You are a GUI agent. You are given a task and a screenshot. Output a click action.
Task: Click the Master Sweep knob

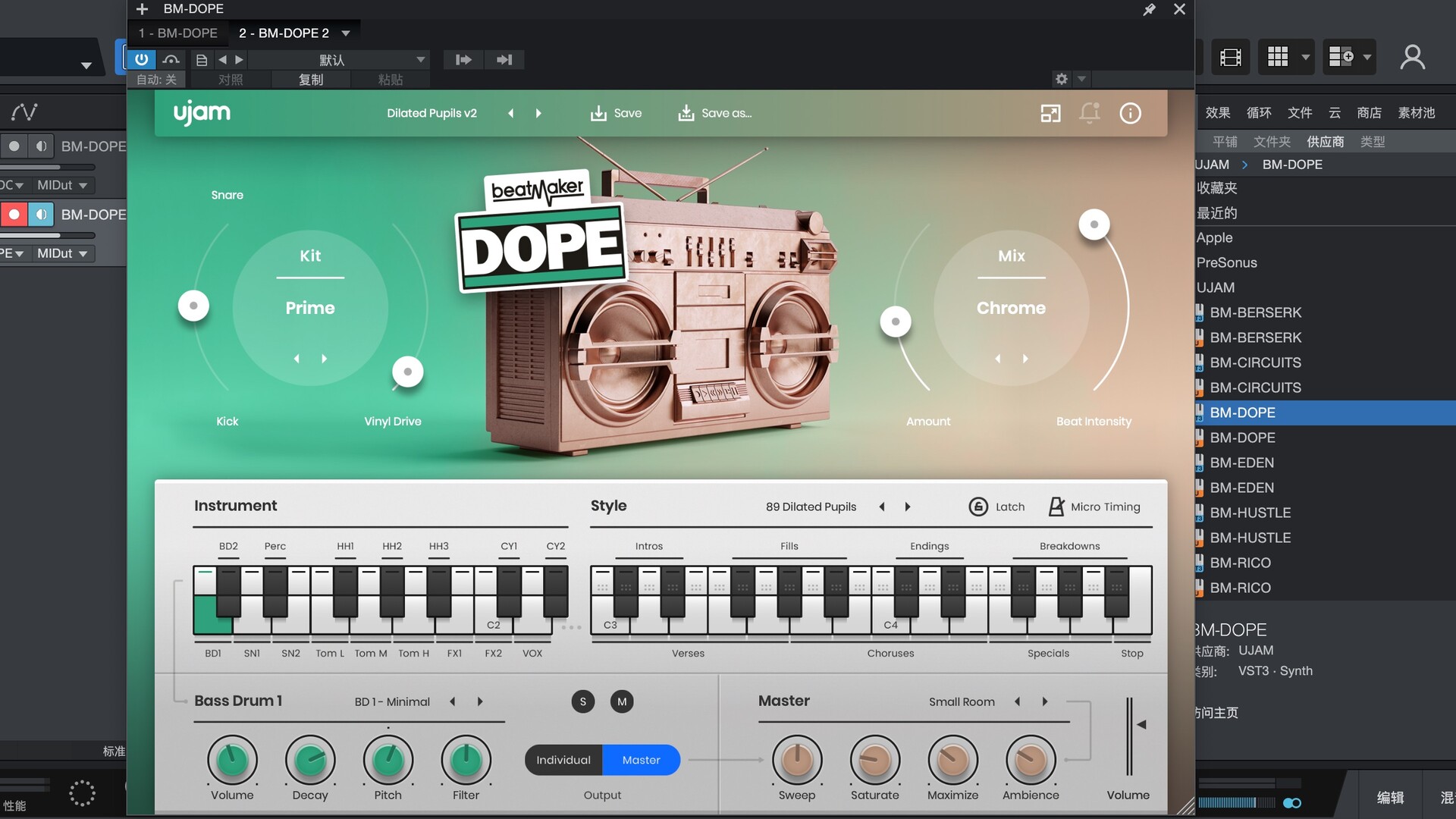point(797,760)
